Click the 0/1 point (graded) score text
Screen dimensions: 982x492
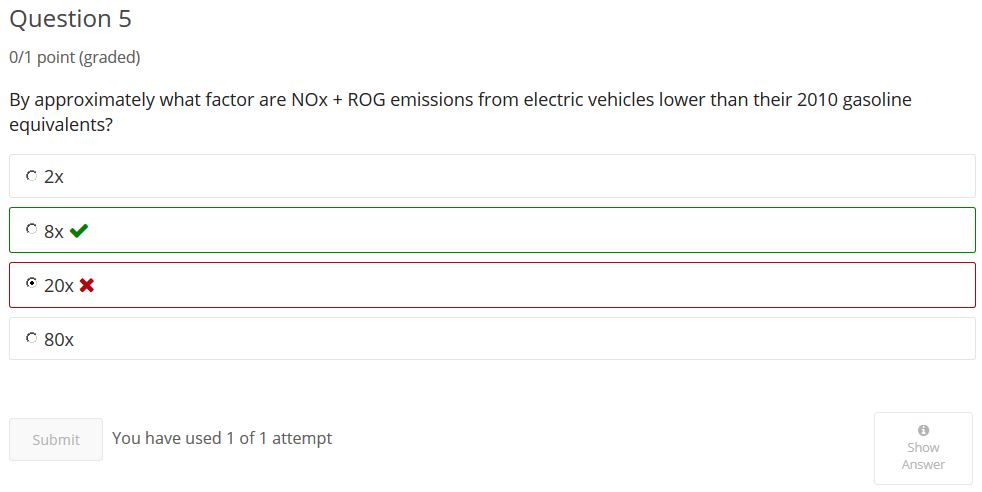click(x=75, y=57)
